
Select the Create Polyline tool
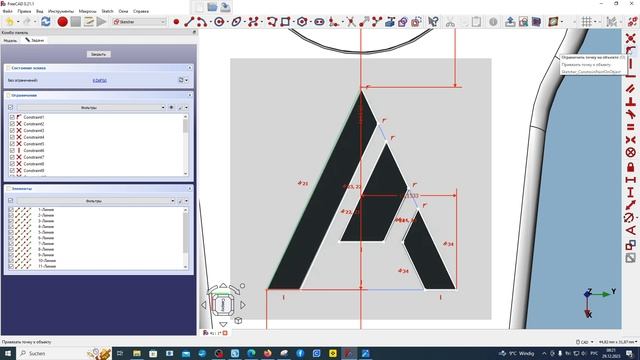click(272, 22)
